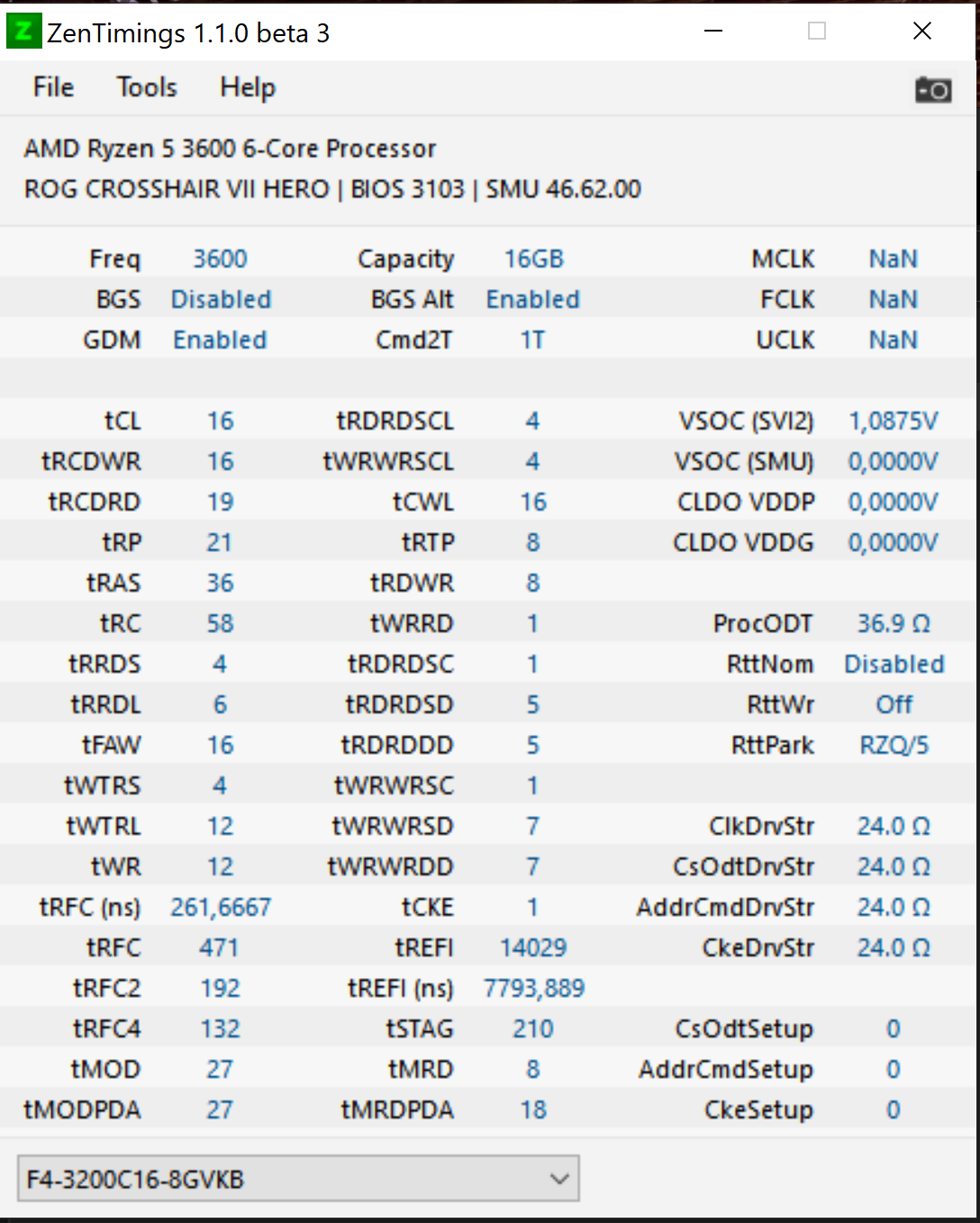The image size is (980, 1223).
Task: Click the green ZenTimings app icon
Action: 23,32
